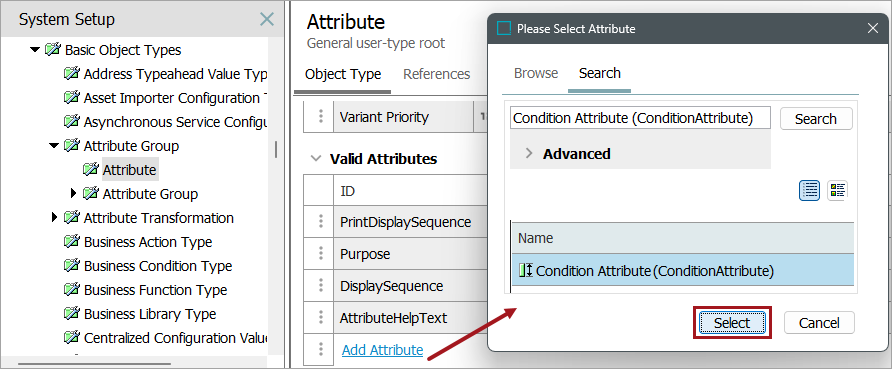Click the Basic Object Types folder icon
The image size is (892, 369).
coord(52,49)
